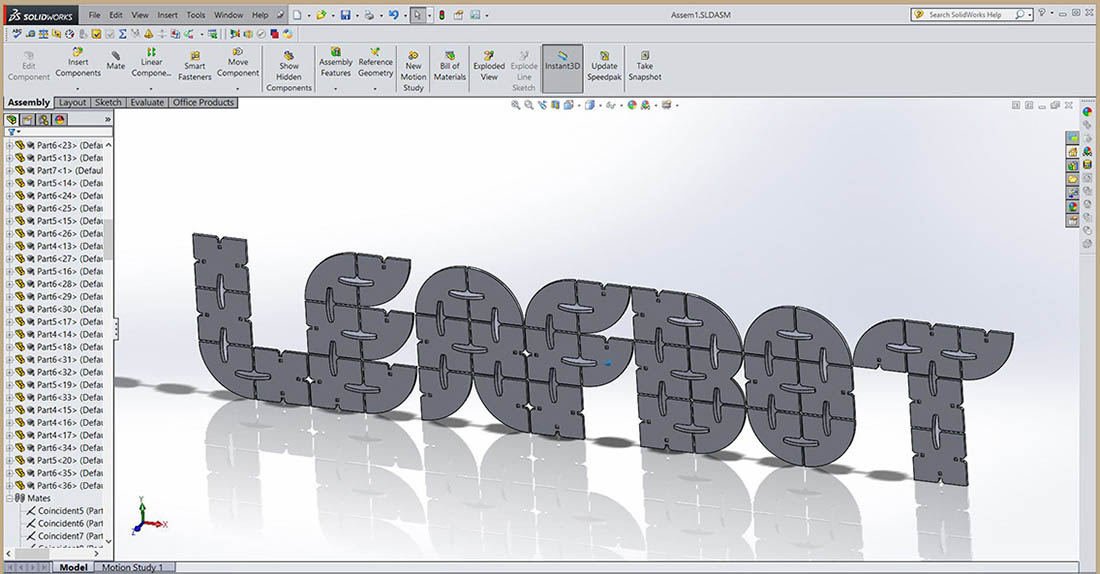This screenshot has width=1100, height=574.
Task: Open Assembly Features dropdown arrow
Action: point(335,89)
